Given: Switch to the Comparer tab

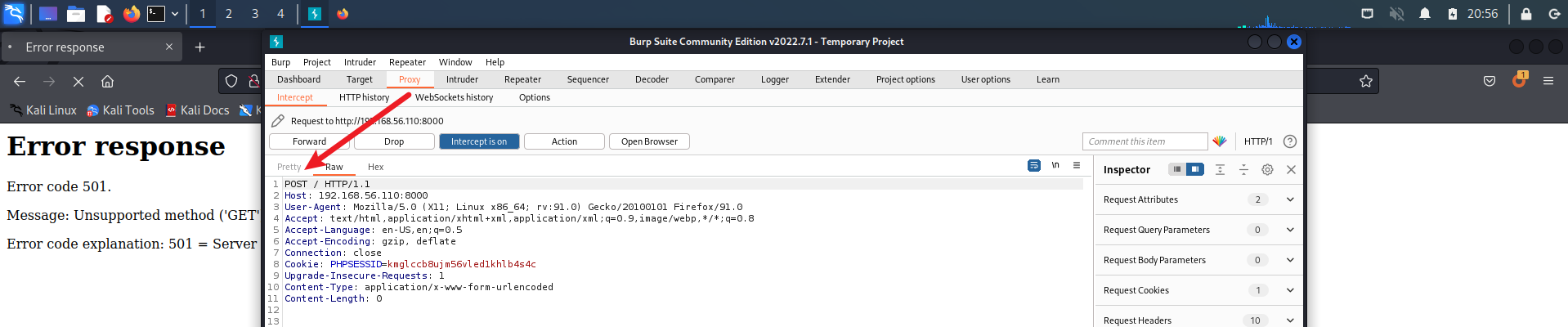Looking at the screenshot, I should point(715,79).
